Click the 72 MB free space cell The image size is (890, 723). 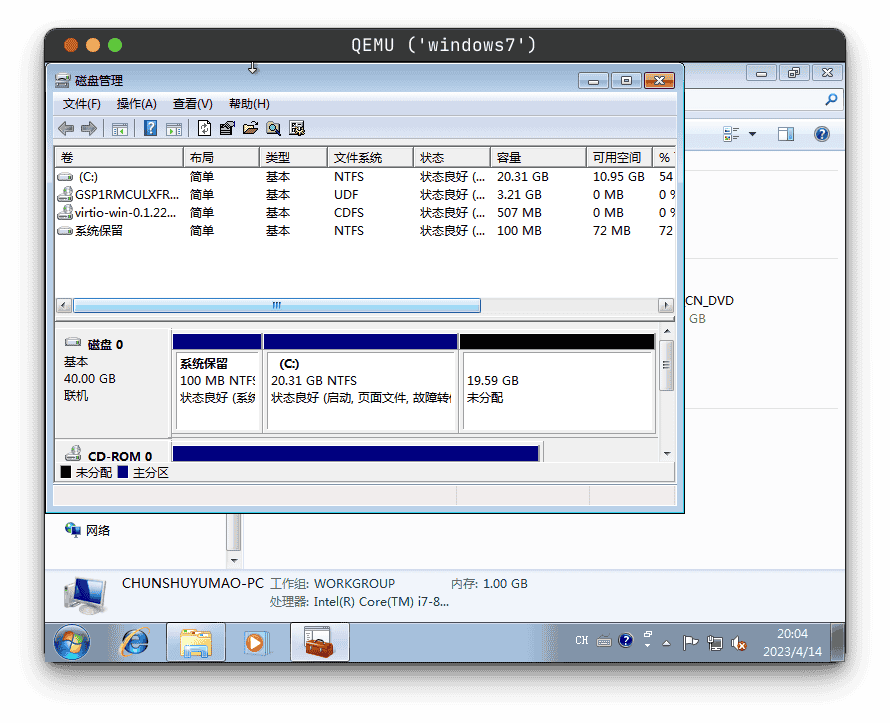tap(612, 231)
